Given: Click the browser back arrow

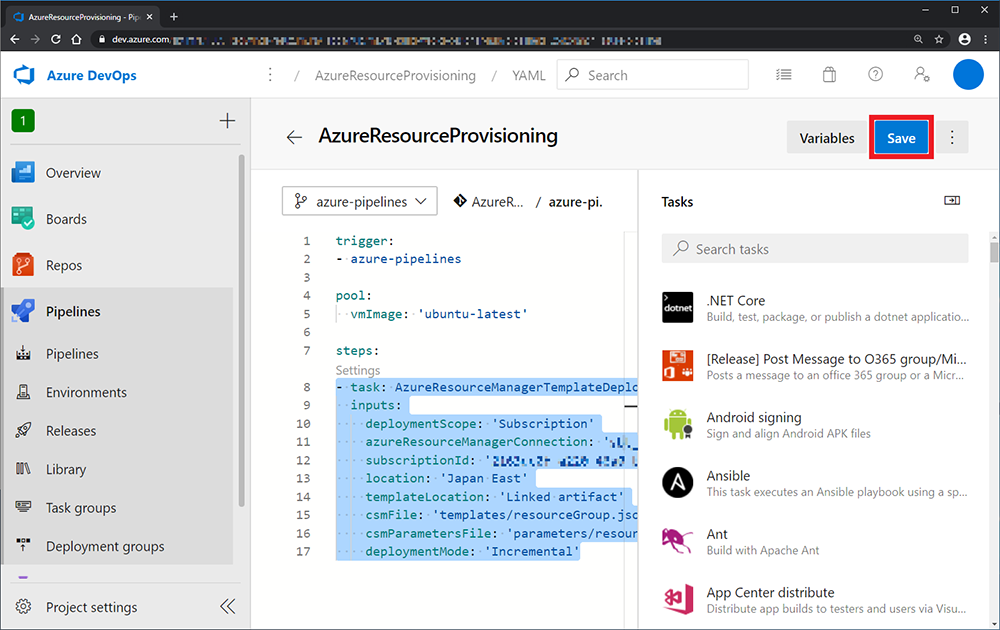Looking at the screenshot, I should tap(15, 40).
